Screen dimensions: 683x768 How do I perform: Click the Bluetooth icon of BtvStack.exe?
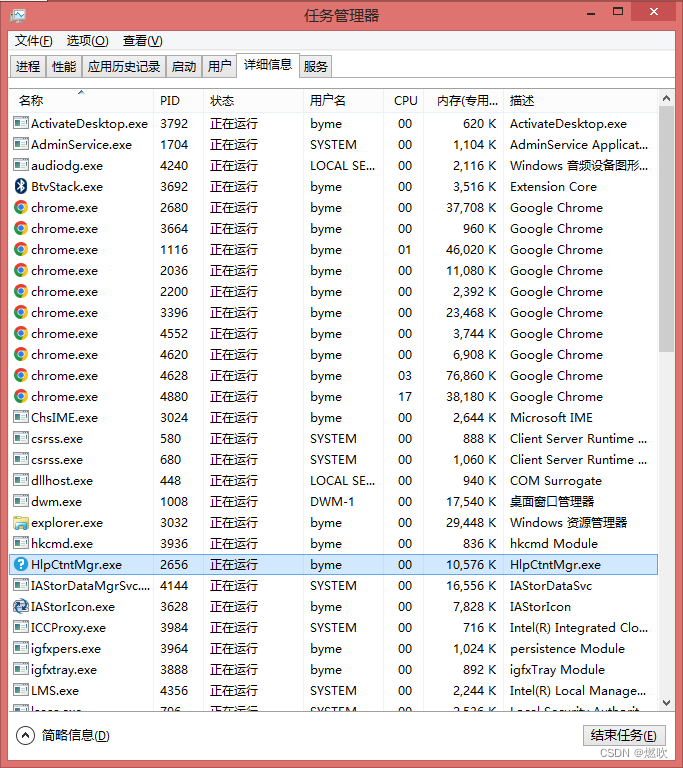(x=21, y=186)
